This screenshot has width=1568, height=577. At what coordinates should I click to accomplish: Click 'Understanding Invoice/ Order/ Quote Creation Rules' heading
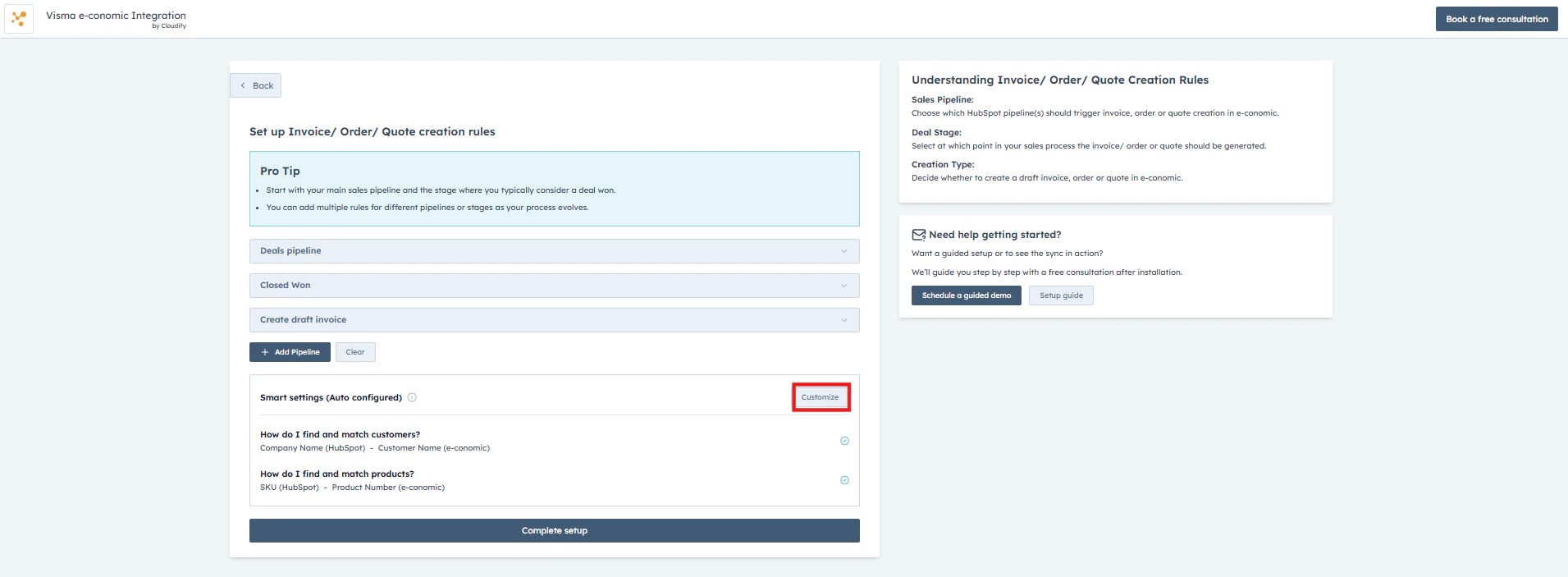[x=1060, y=80]
